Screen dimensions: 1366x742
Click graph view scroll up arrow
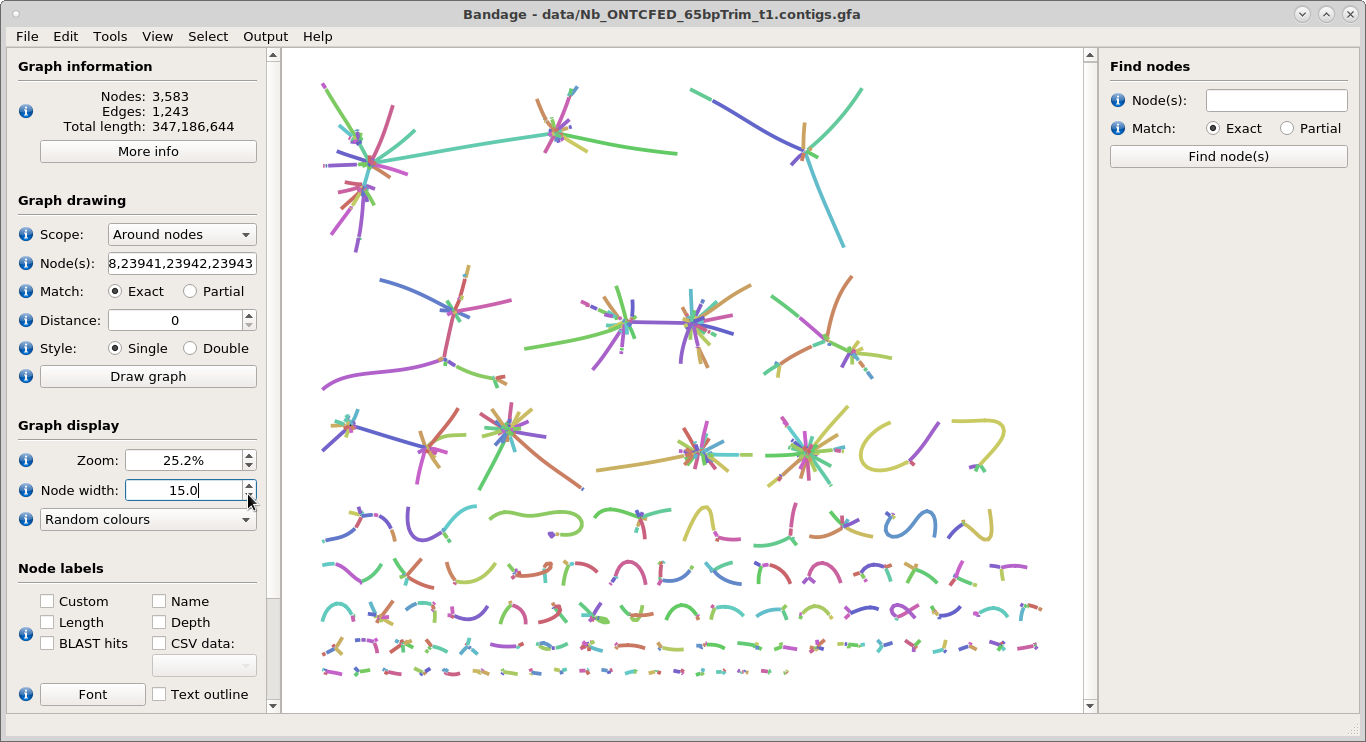coord(1090,55)
